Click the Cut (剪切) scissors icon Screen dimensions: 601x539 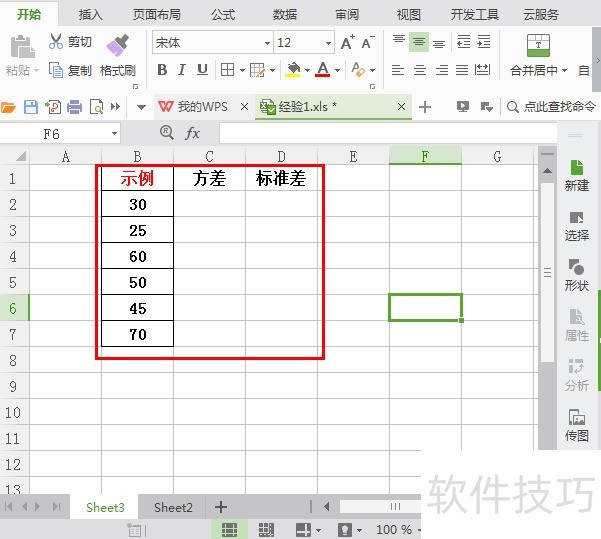click(56, 41)
